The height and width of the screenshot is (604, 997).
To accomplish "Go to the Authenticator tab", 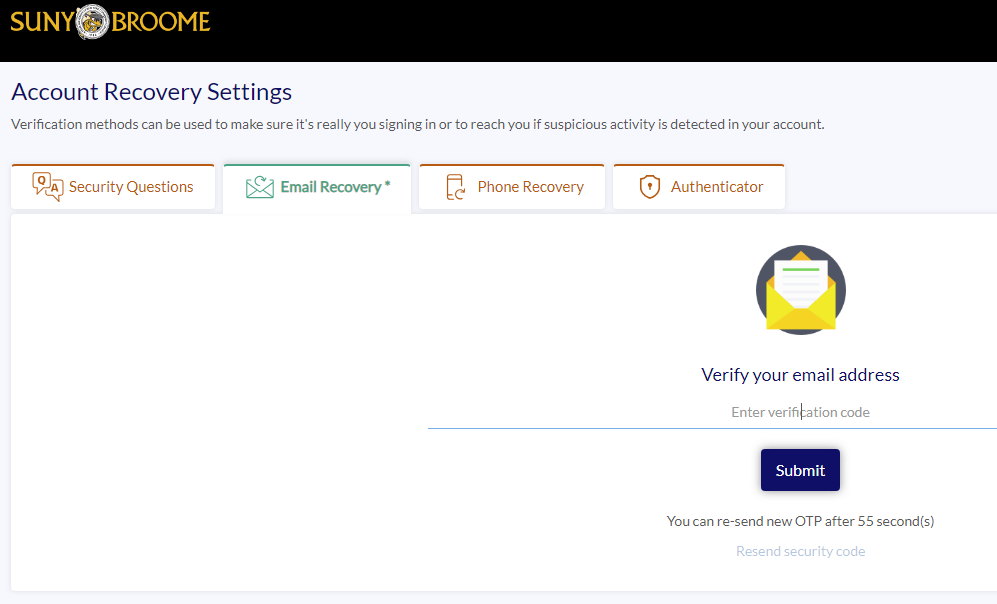I will [x=699, y=186].
